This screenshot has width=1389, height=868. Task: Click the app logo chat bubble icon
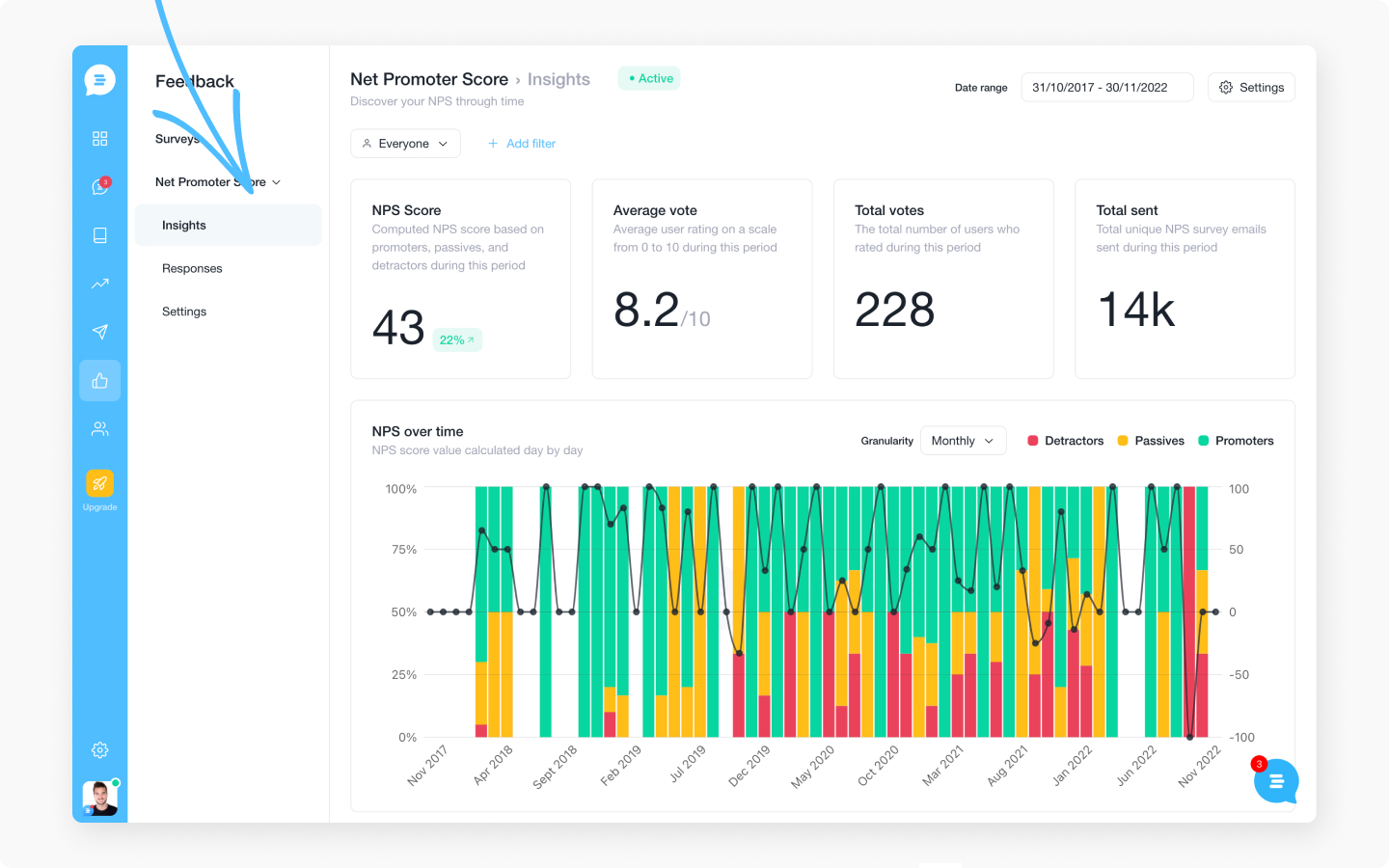(99, 80)
